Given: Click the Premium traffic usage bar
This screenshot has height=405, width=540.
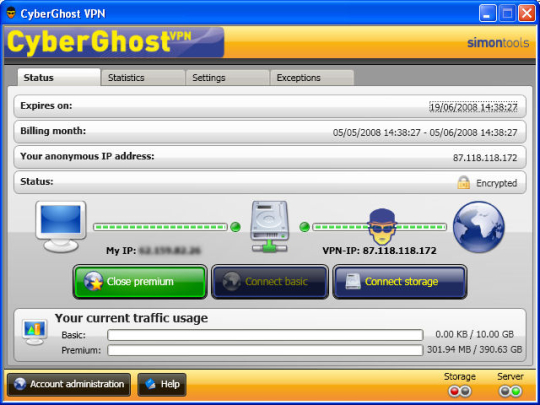Looking at the screenshot, I should (265, 350).
